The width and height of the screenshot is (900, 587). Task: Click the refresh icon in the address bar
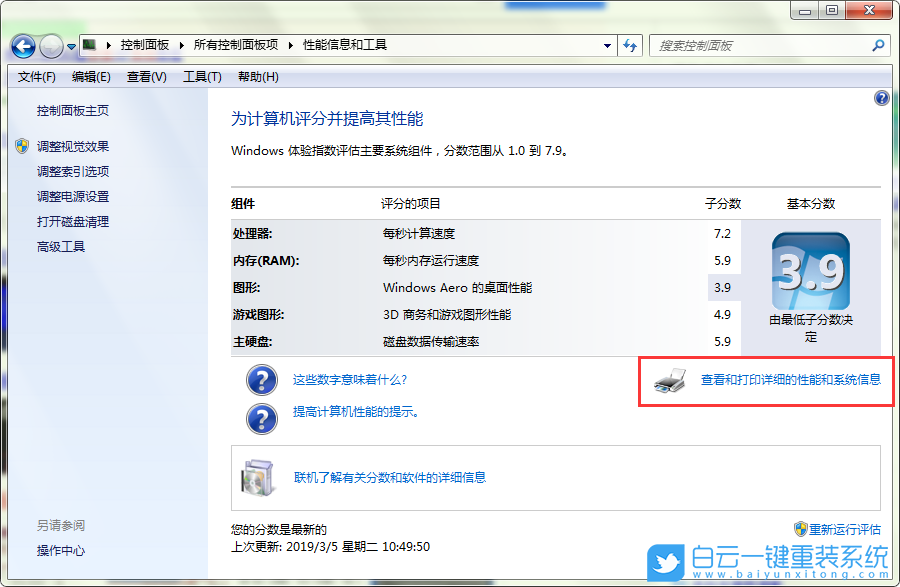click(628, 45)
